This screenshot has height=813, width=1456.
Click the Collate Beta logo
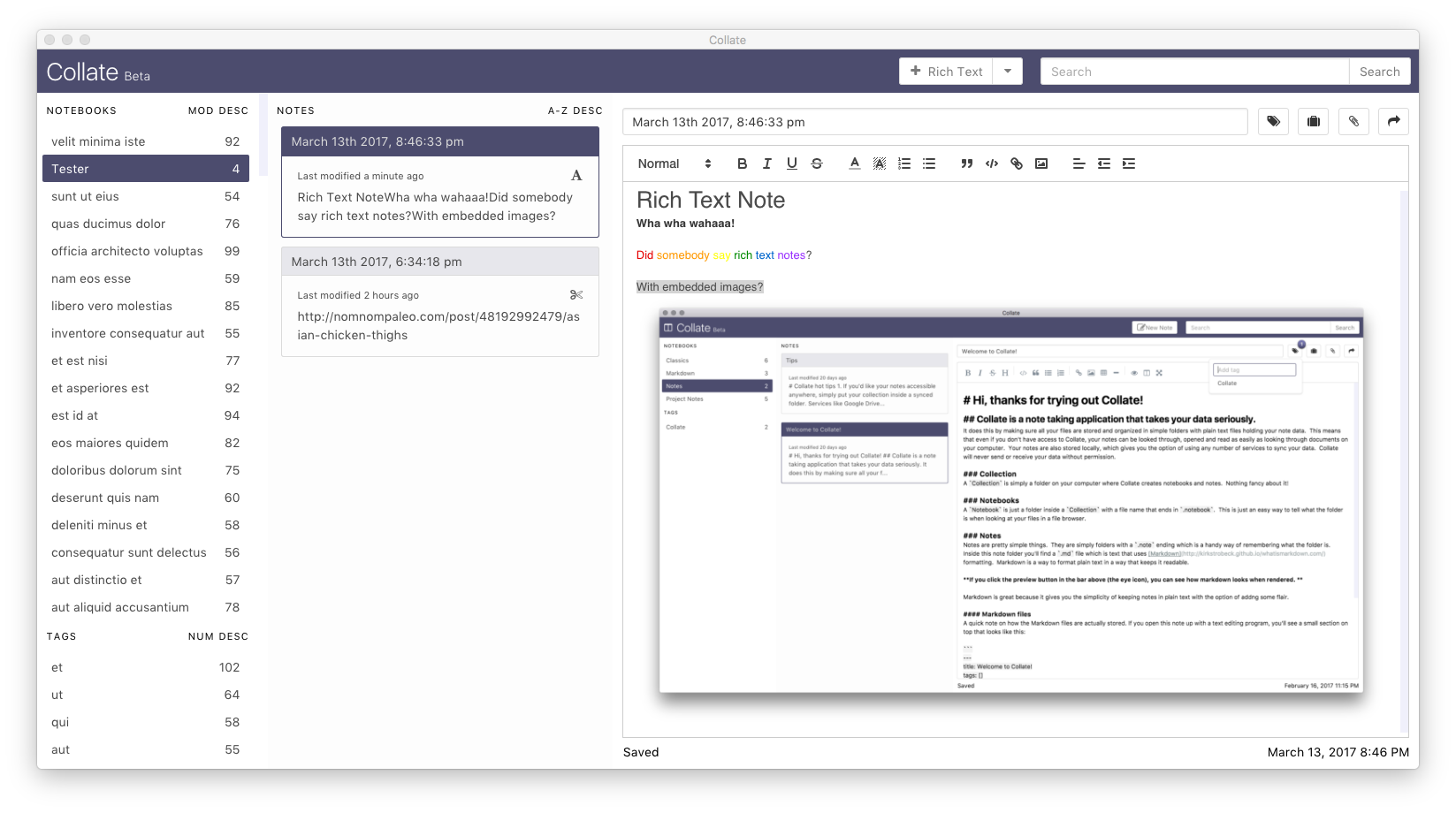[x=98, y=72]
